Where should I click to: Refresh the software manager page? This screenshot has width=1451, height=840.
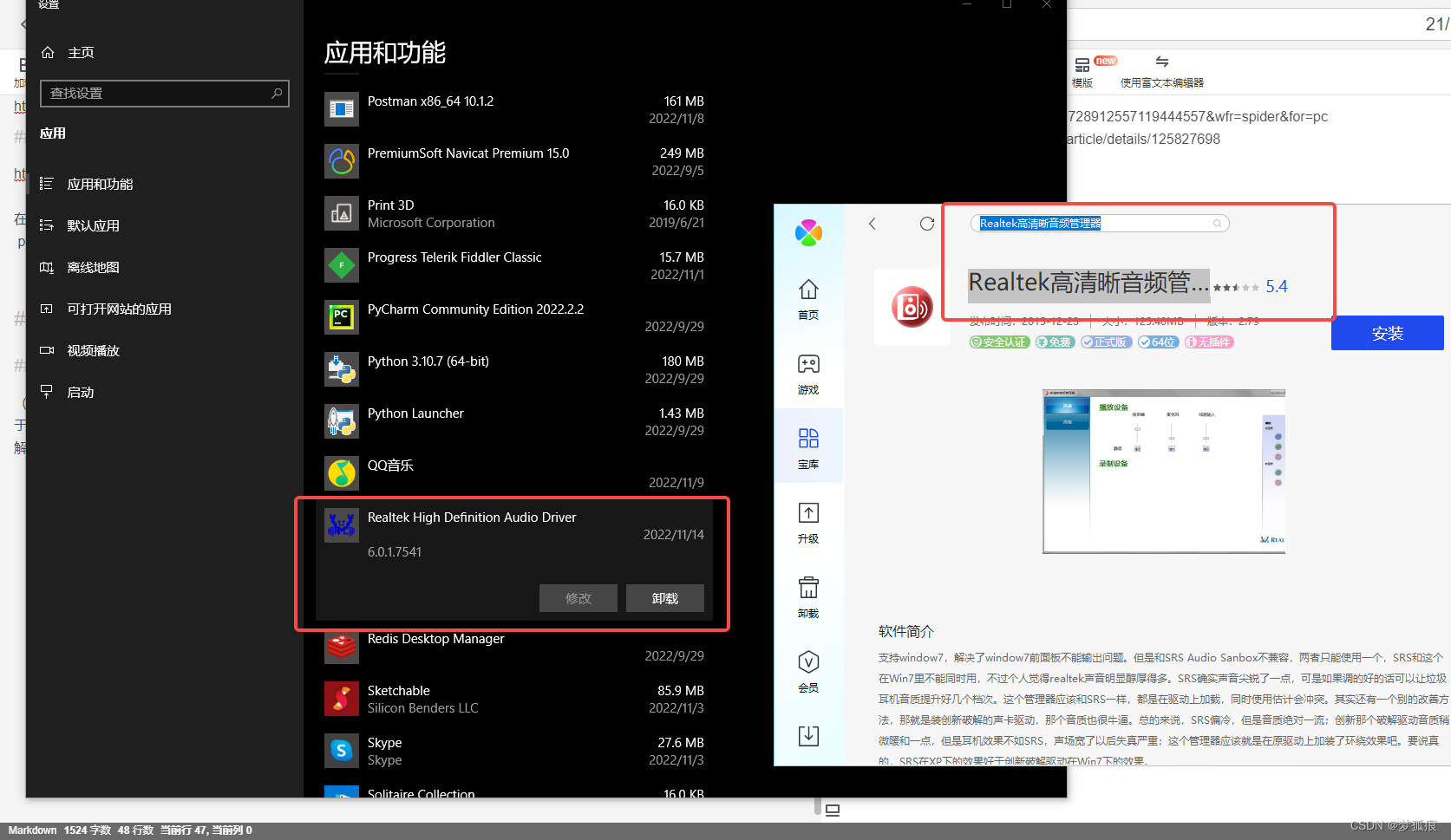pyautogui.click(x=927, y=224)
